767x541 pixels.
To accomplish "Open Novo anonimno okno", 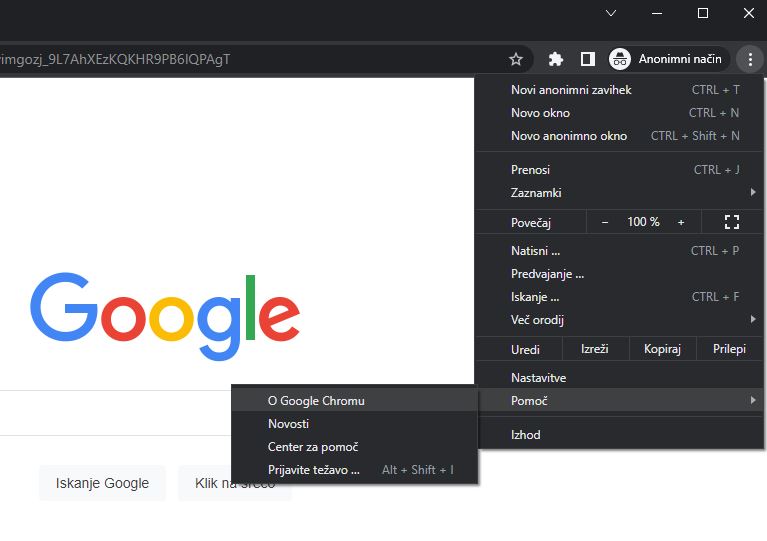I will [619, 136].
